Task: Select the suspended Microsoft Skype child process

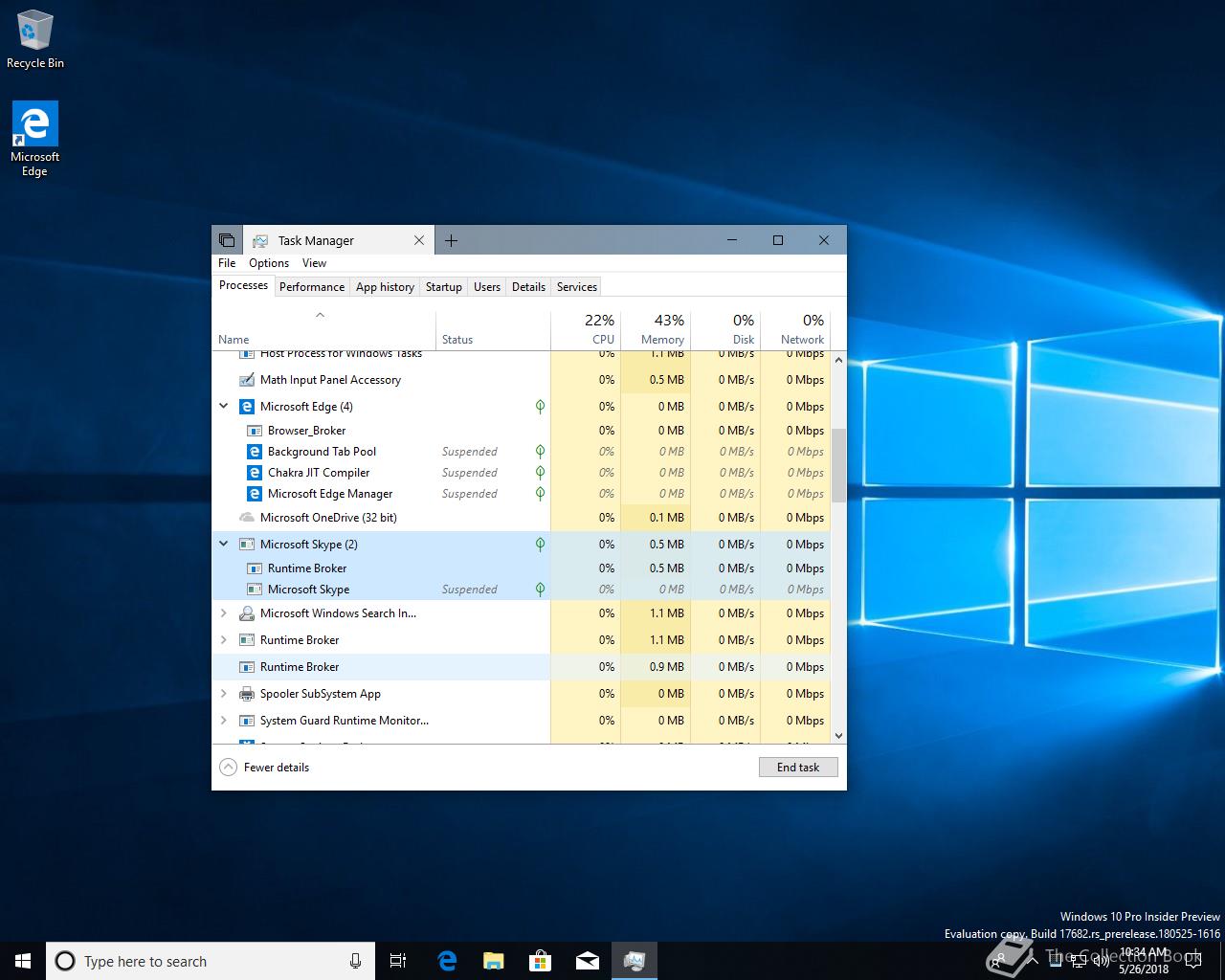Action: 522,590
